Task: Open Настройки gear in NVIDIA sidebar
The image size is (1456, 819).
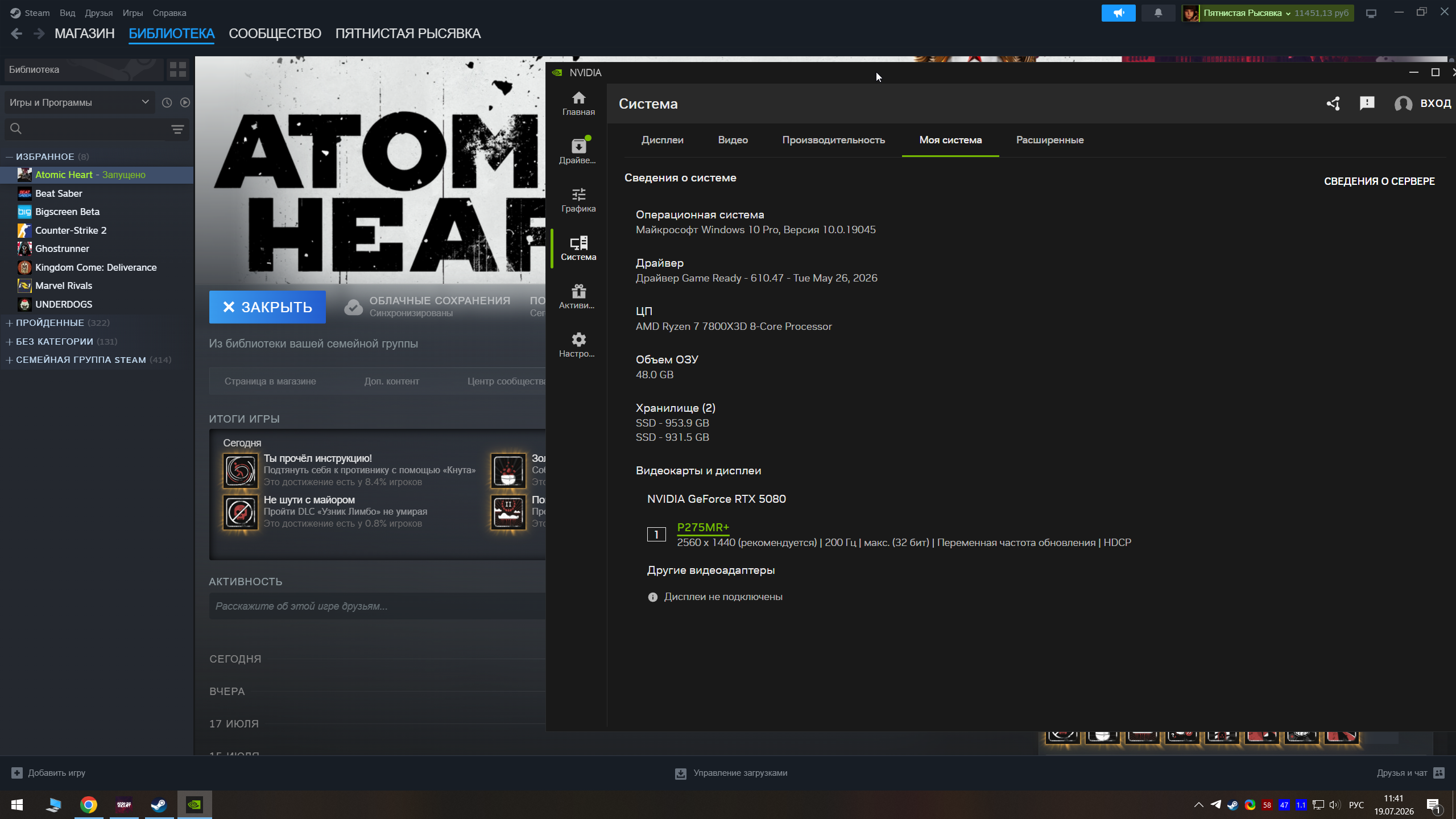Action: (578, 345)
